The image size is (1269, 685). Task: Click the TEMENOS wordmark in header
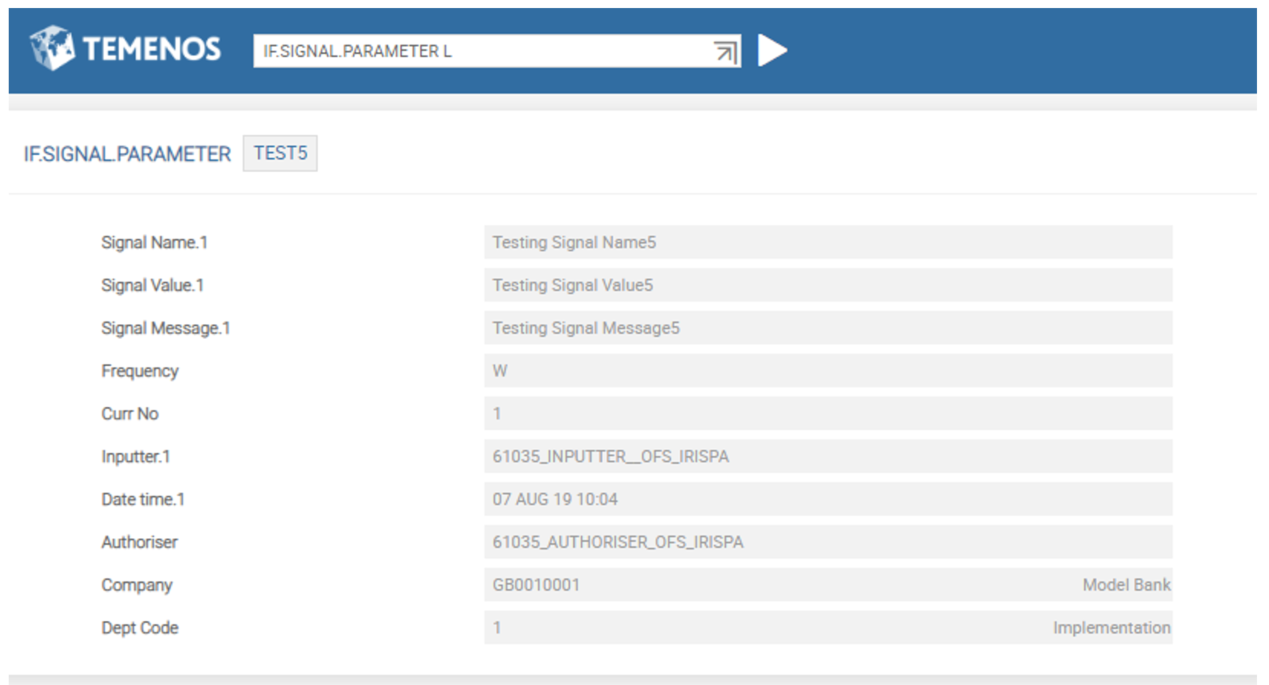tap(152, 50)
